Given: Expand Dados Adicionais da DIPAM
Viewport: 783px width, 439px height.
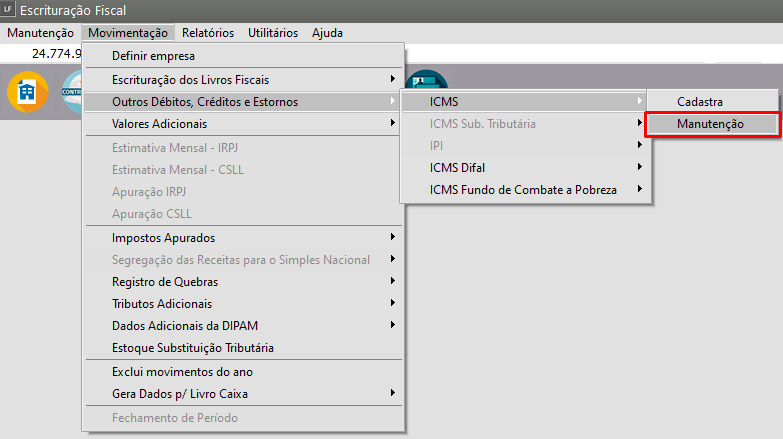Looking at the screenshot, I should coord(180,325).
